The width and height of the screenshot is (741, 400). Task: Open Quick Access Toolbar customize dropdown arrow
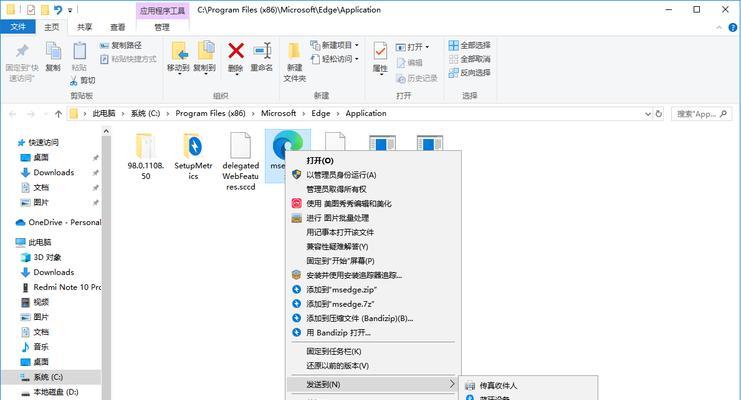click(x=70, y=10)
